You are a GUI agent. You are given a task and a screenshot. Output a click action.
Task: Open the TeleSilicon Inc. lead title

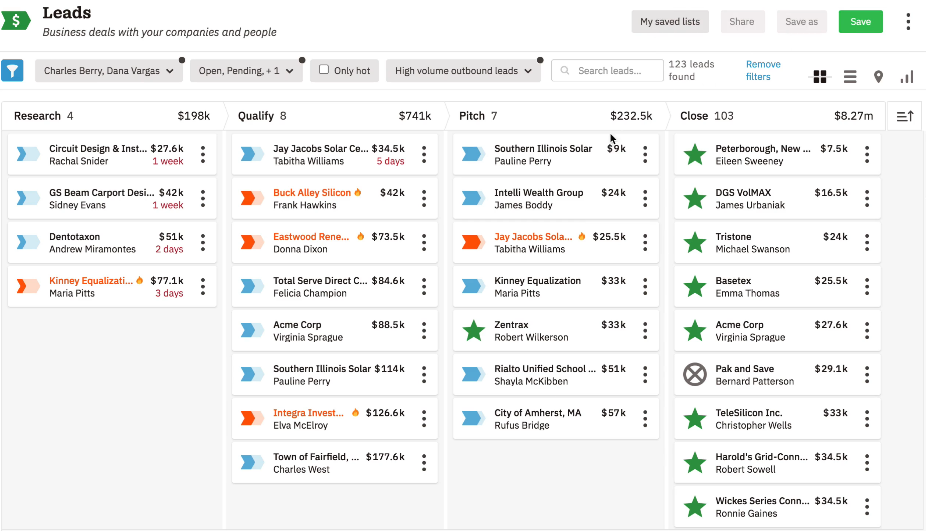pyautogui.click(x=748, y=413)
